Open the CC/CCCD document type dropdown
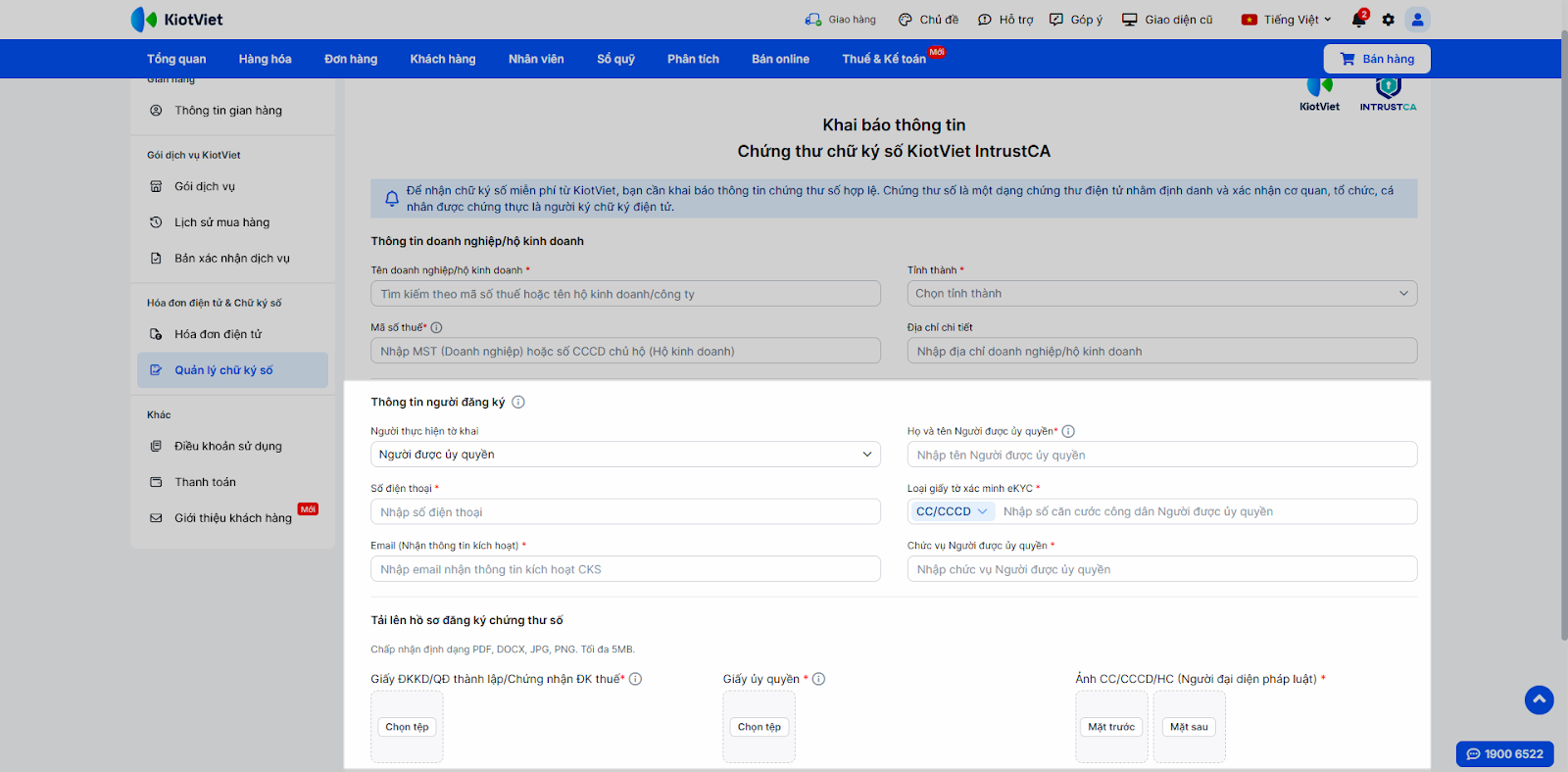The height and width of the screenshot is (772, 1568). click(x=952, y=511)
